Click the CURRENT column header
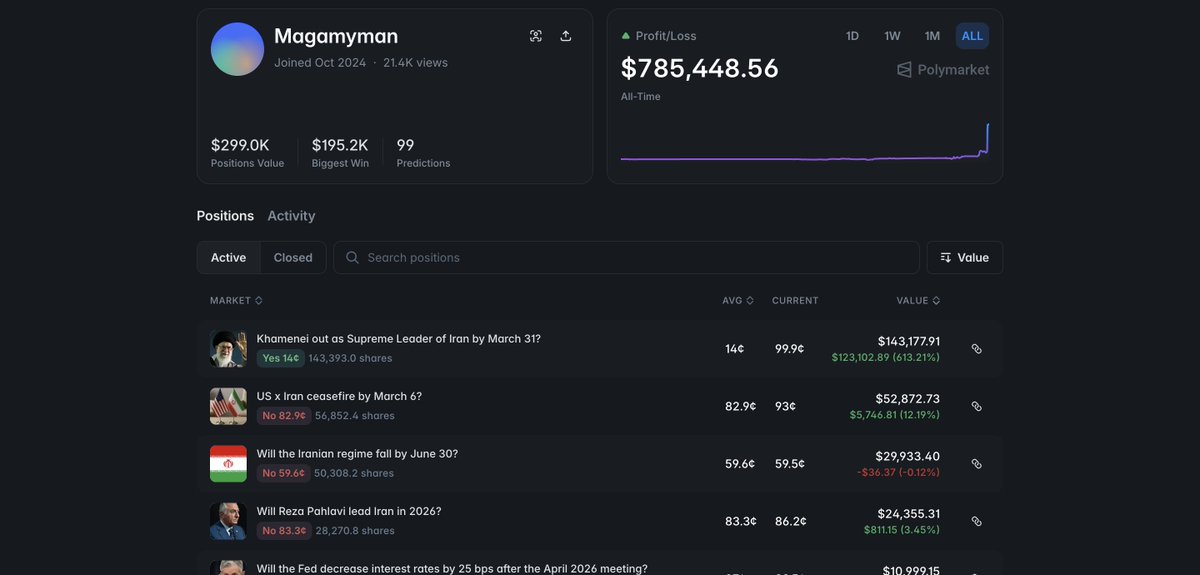 (795, 300)
